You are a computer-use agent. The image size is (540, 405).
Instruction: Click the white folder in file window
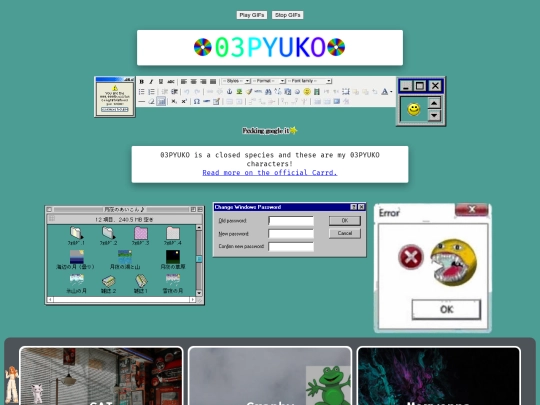[173, 233]
